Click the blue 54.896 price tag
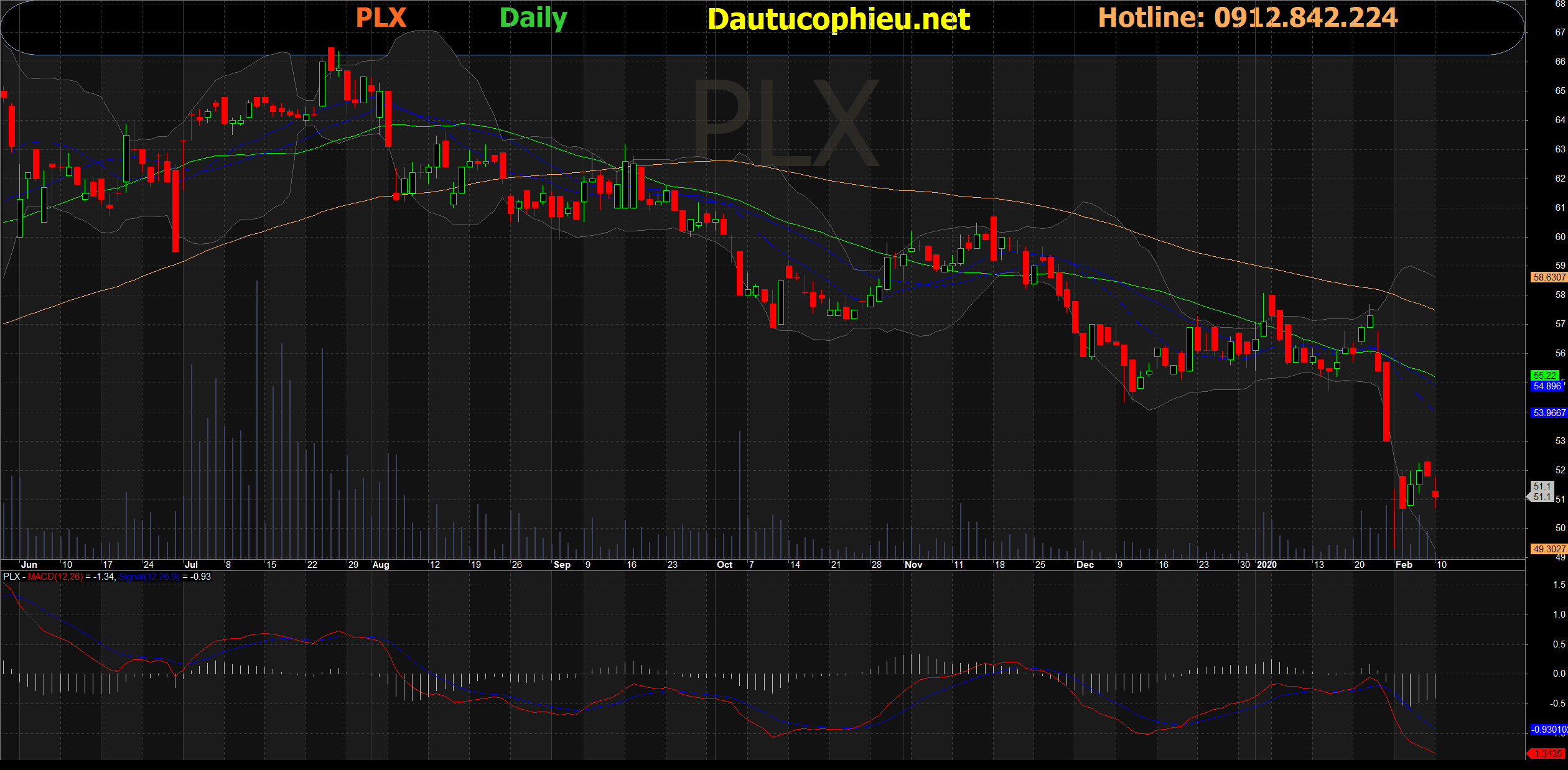Screen dimensions: 1568x770 1547,386
